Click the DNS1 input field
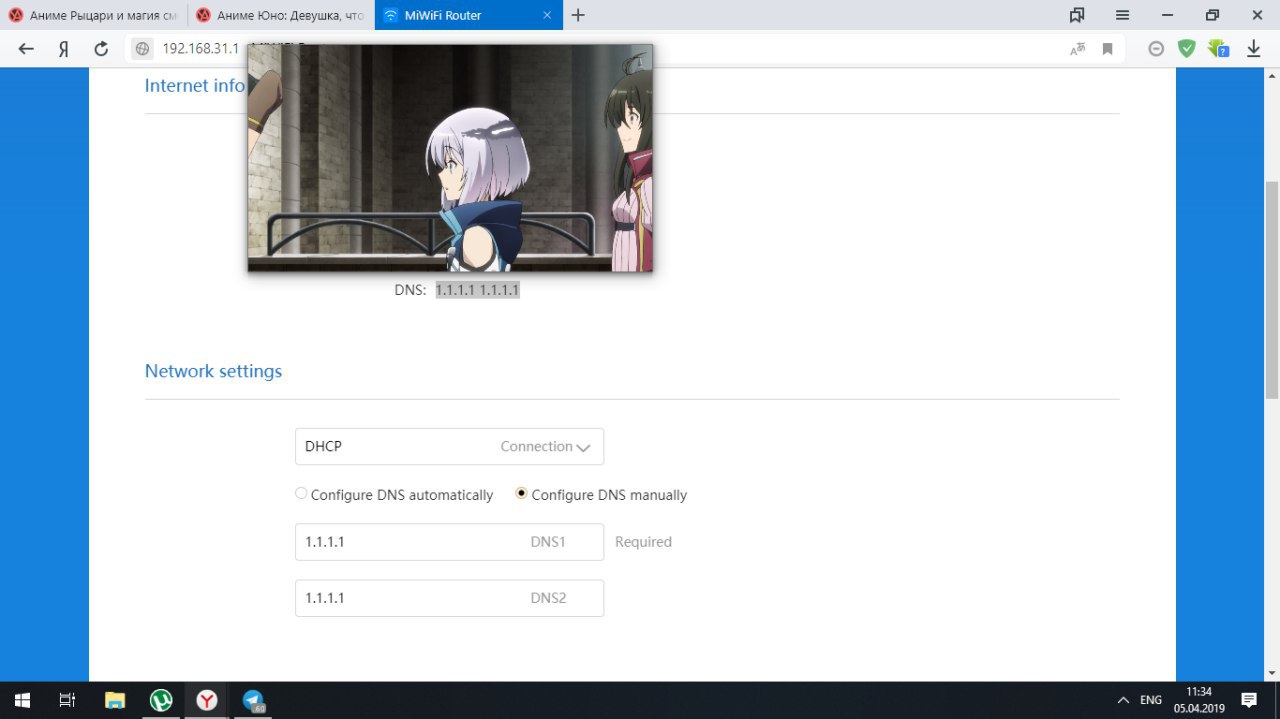The width and height of the screenshot is (1280, 719). pyautogui.click(x=449, y=542)
